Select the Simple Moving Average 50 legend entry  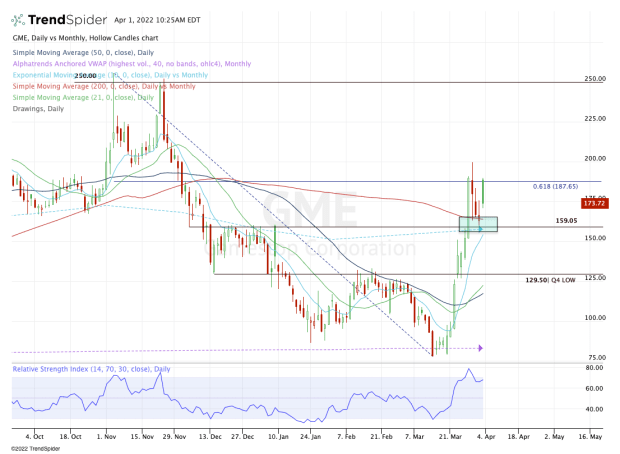[x=80, y=48]
